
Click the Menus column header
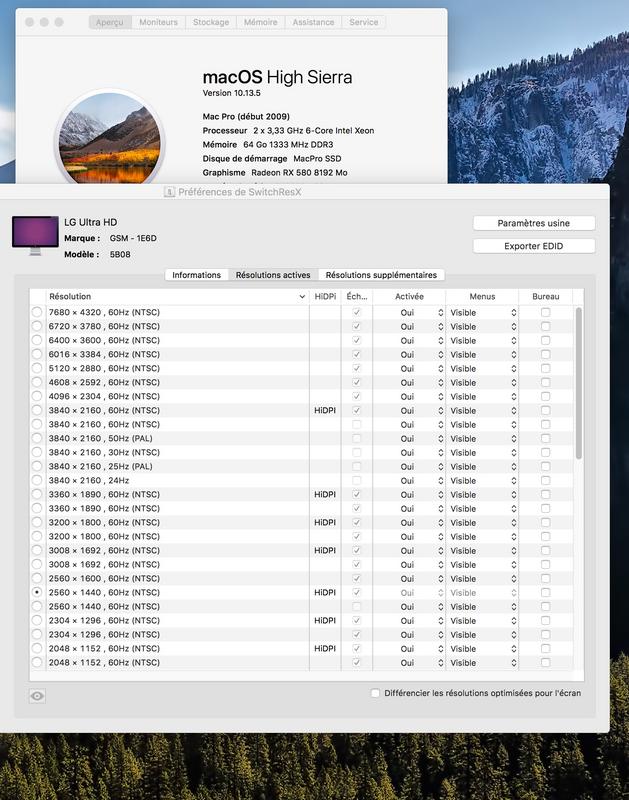482,296
